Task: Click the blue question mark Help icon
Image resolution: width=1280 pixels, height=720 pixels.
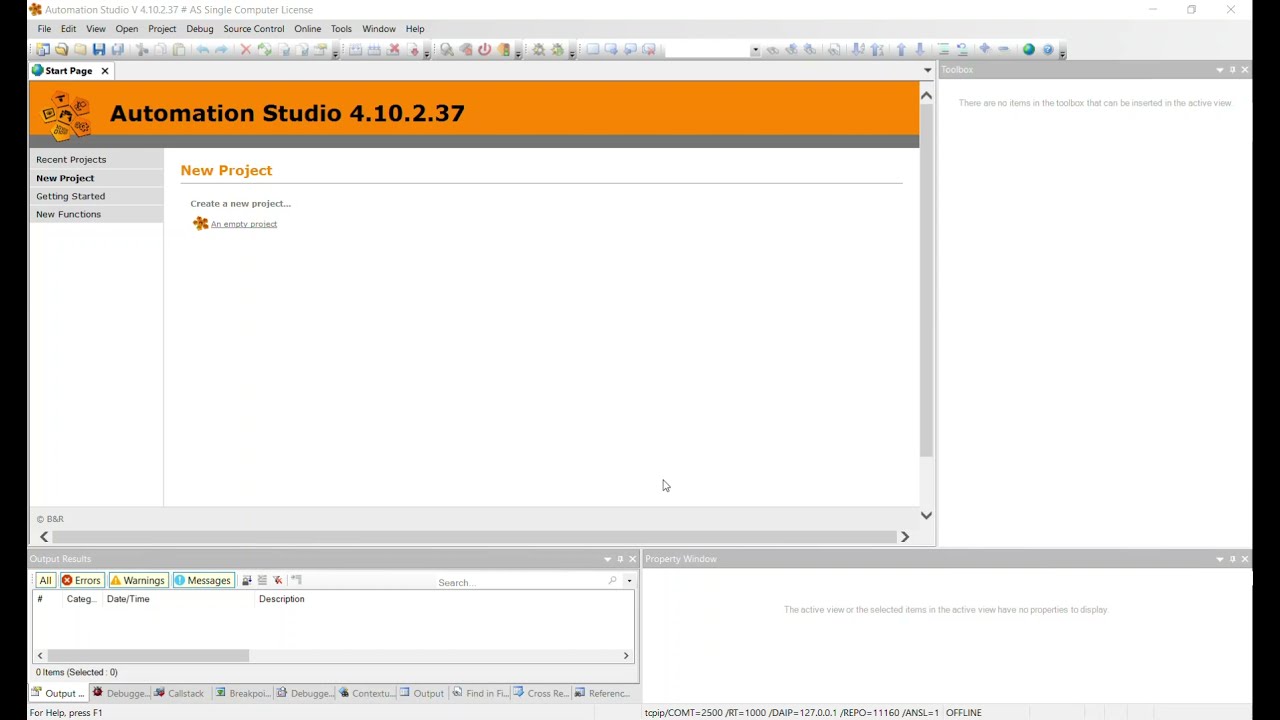Action: click(x=1048, y=49)
